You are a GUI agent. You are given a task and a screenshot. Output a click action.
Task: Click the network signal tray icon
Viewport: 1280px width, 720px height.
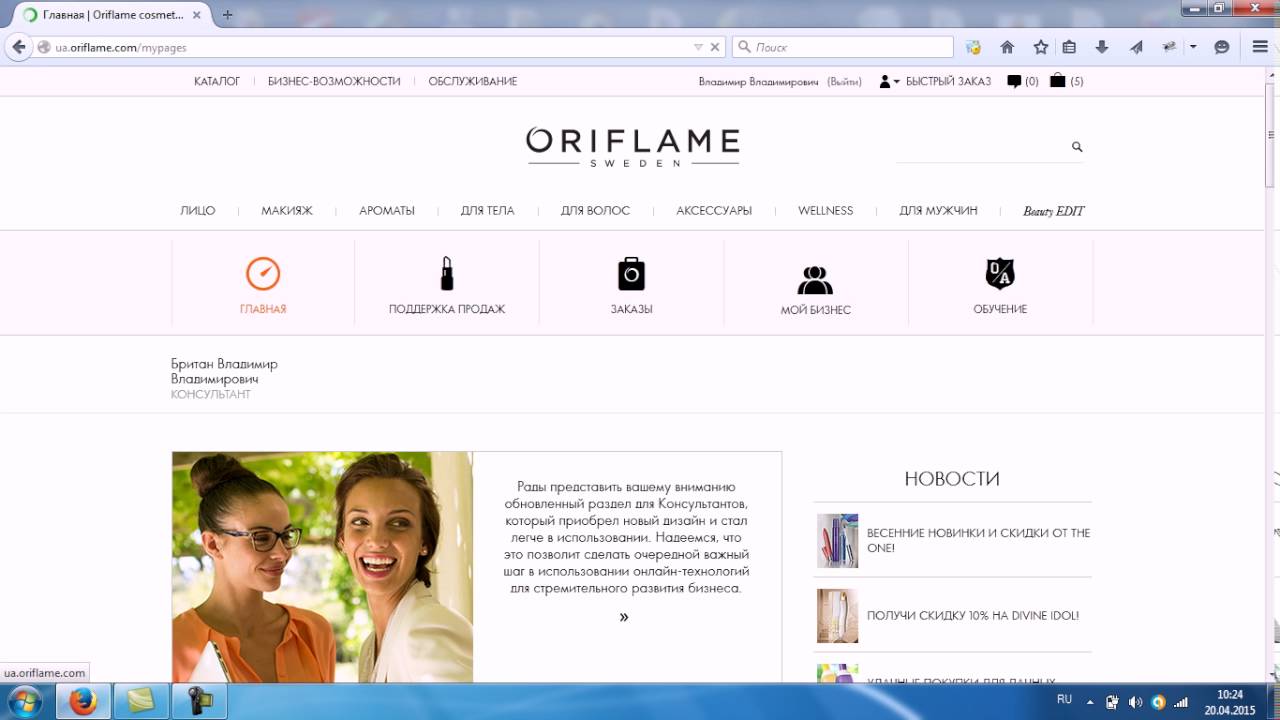pos(1181,702)
